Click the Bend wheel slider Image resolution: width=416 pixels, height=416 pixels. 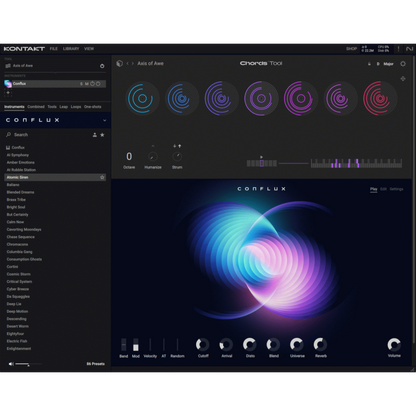click(124, 345)
